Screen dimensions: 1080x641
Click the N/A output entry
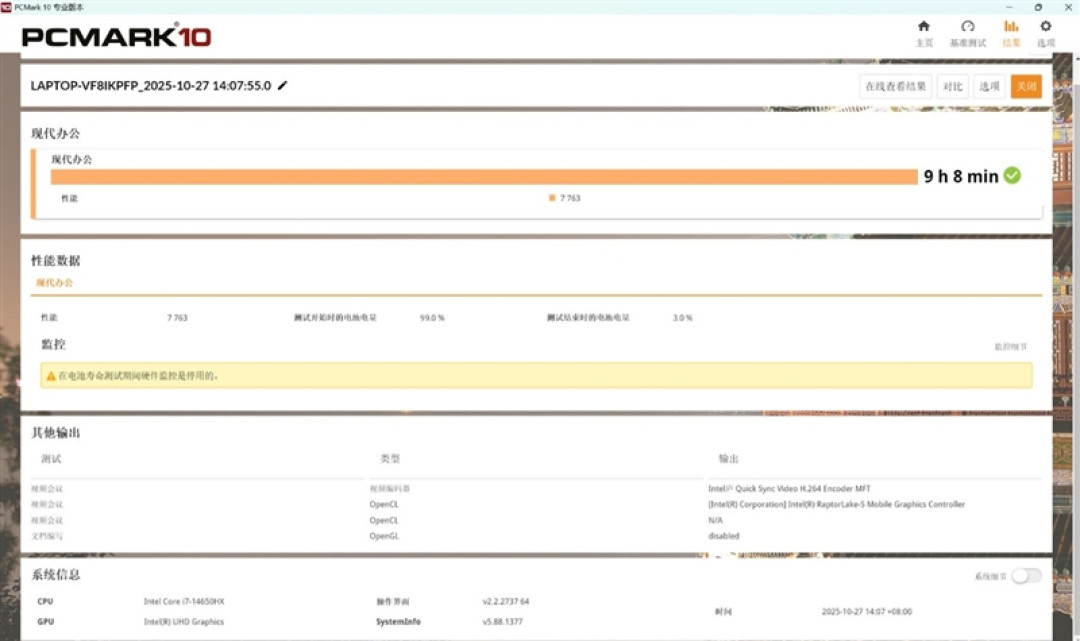(716, 521)
